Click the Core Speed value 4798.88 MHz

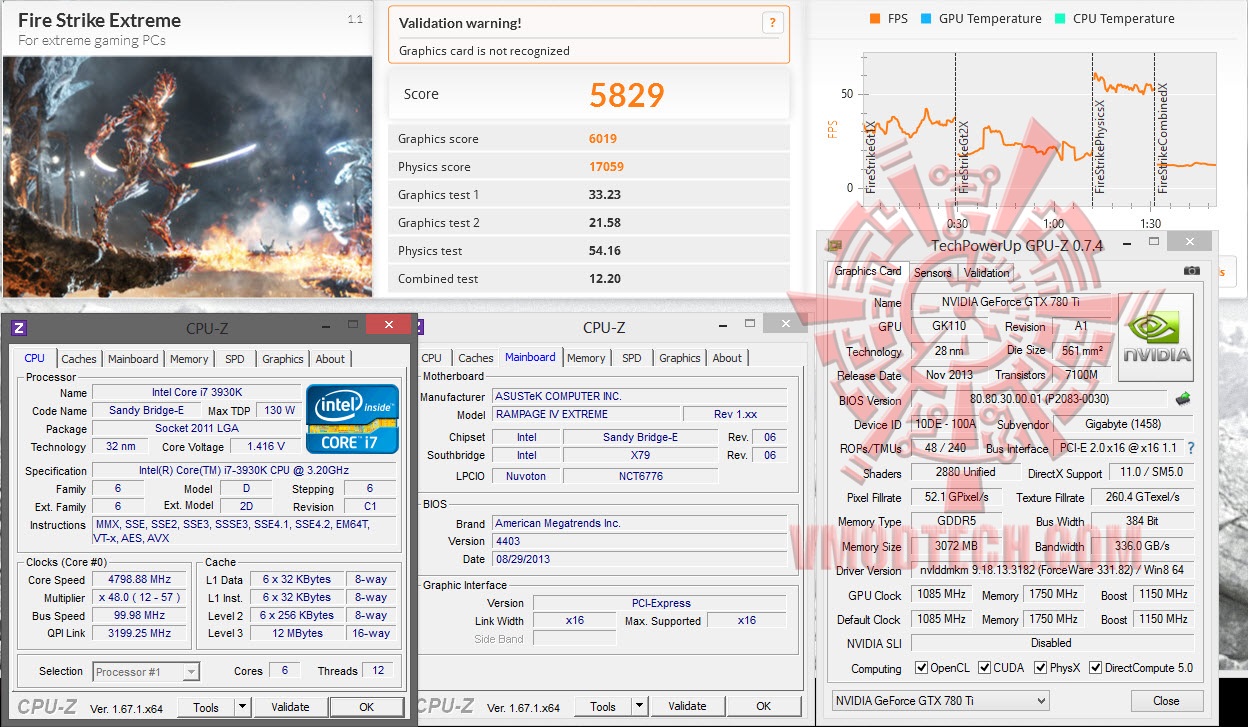click(x=140, y=580)
